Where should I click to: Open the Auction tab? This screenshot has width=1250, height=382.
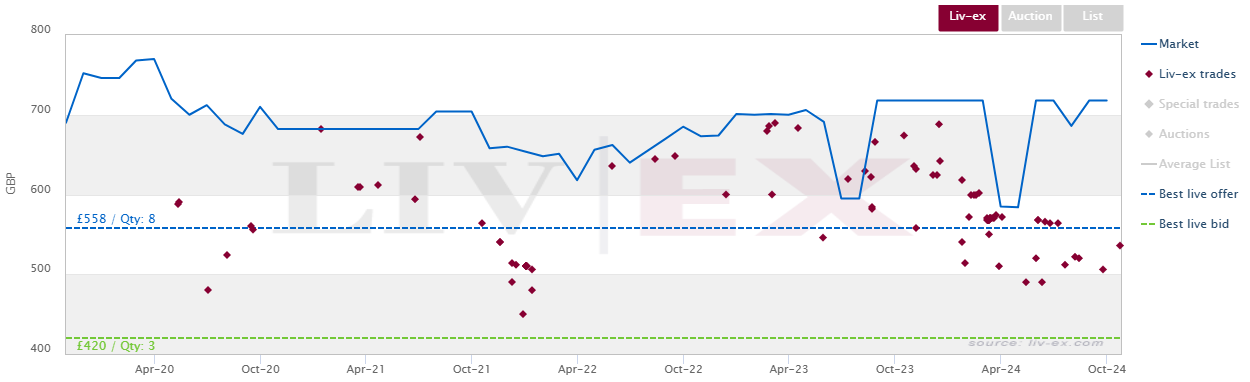point(1030,17)
